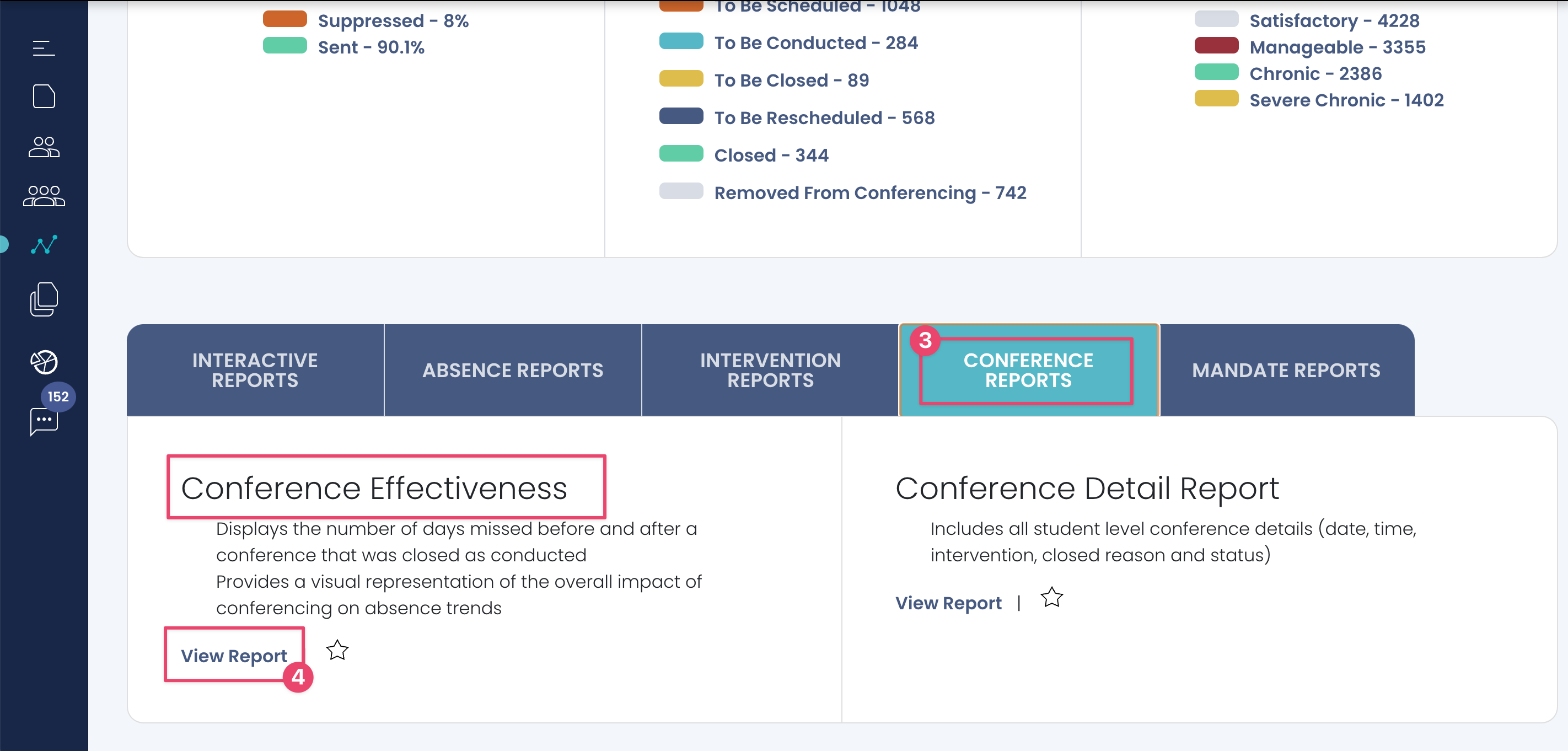Click the orange Suppressed legend swatch

click(285, 19)
